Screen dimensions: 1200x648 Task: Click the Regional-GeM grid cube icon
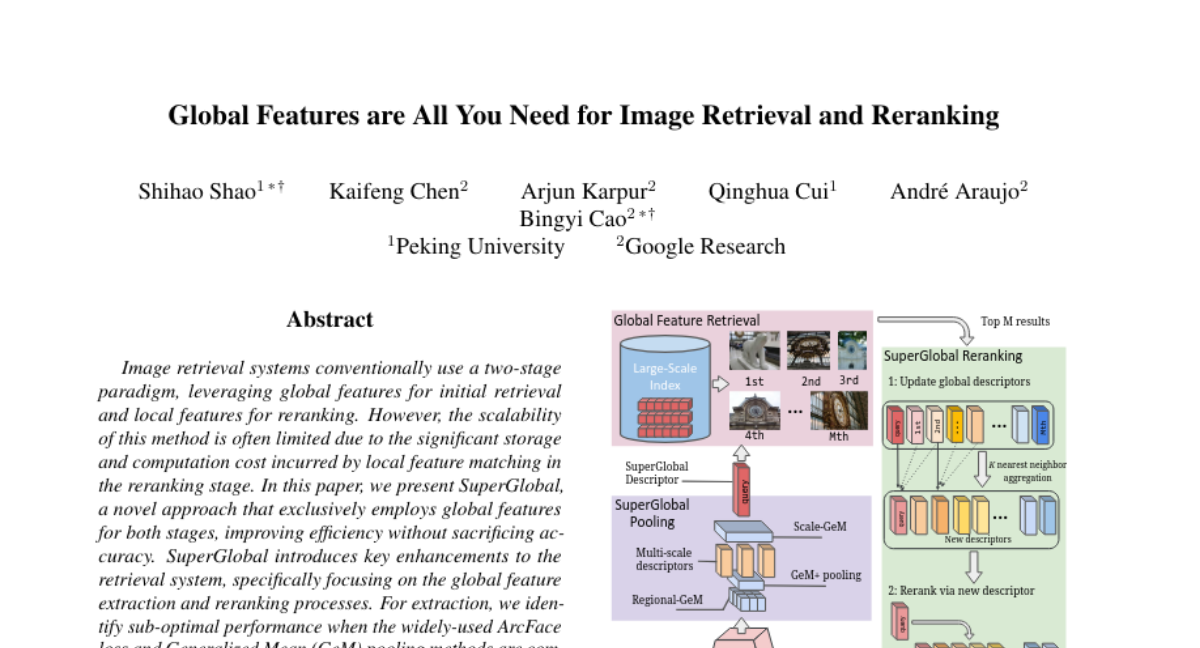pyautogui.click(x=745, y=600)
